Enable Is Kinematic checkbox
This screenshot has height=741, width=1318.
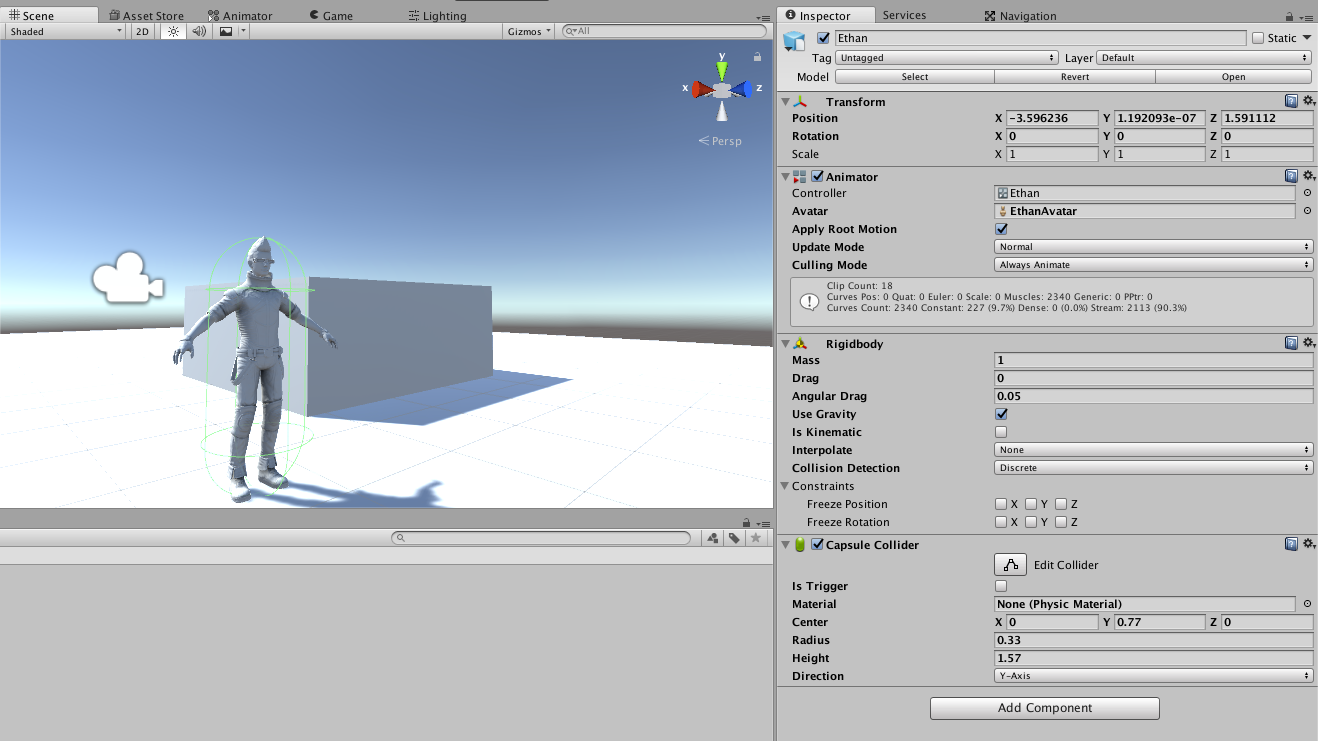pos(1001,432)
